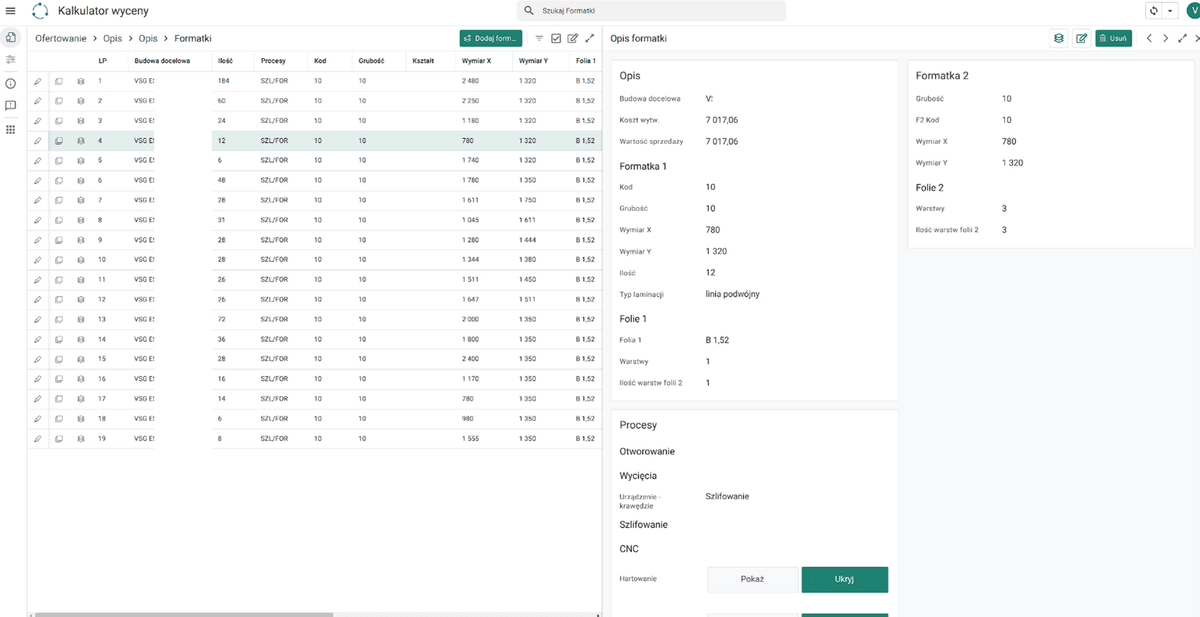The width and height of the screenshot is (1200, 617).
Task: Select Wymiar X cell 1 555
Action: click(470, 438)
